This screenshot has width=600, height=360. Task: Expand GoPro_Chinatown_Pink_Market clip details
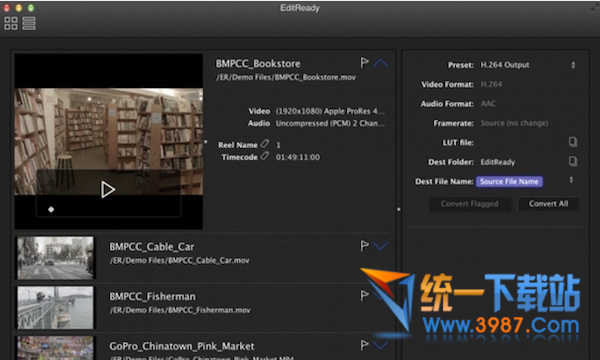(380, 345)
